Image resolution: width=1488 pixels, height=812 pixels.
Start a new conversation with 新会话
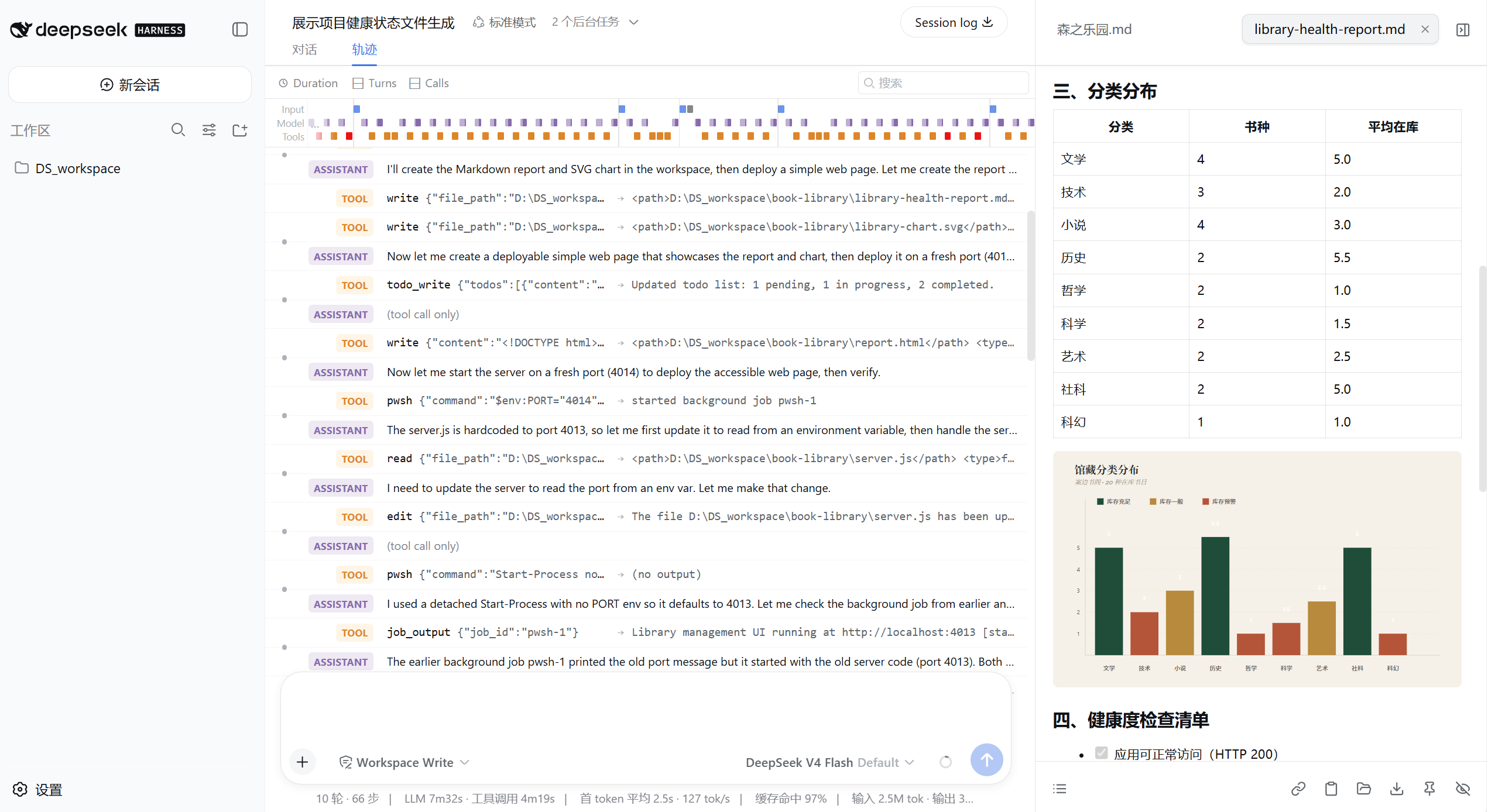pyautogui.click(x=130, y=85)
